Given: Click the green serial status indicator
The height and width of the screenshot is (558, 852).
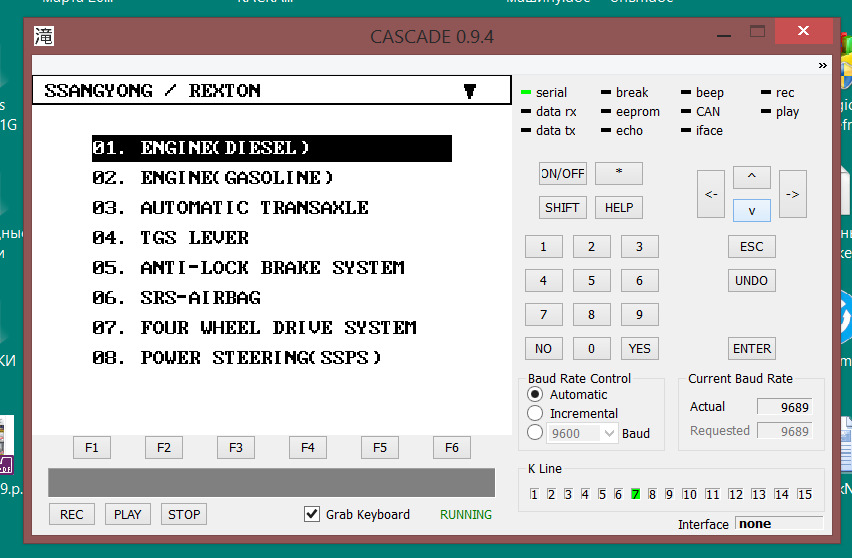Looking at the screenshot, I should [x=525, y=92].
